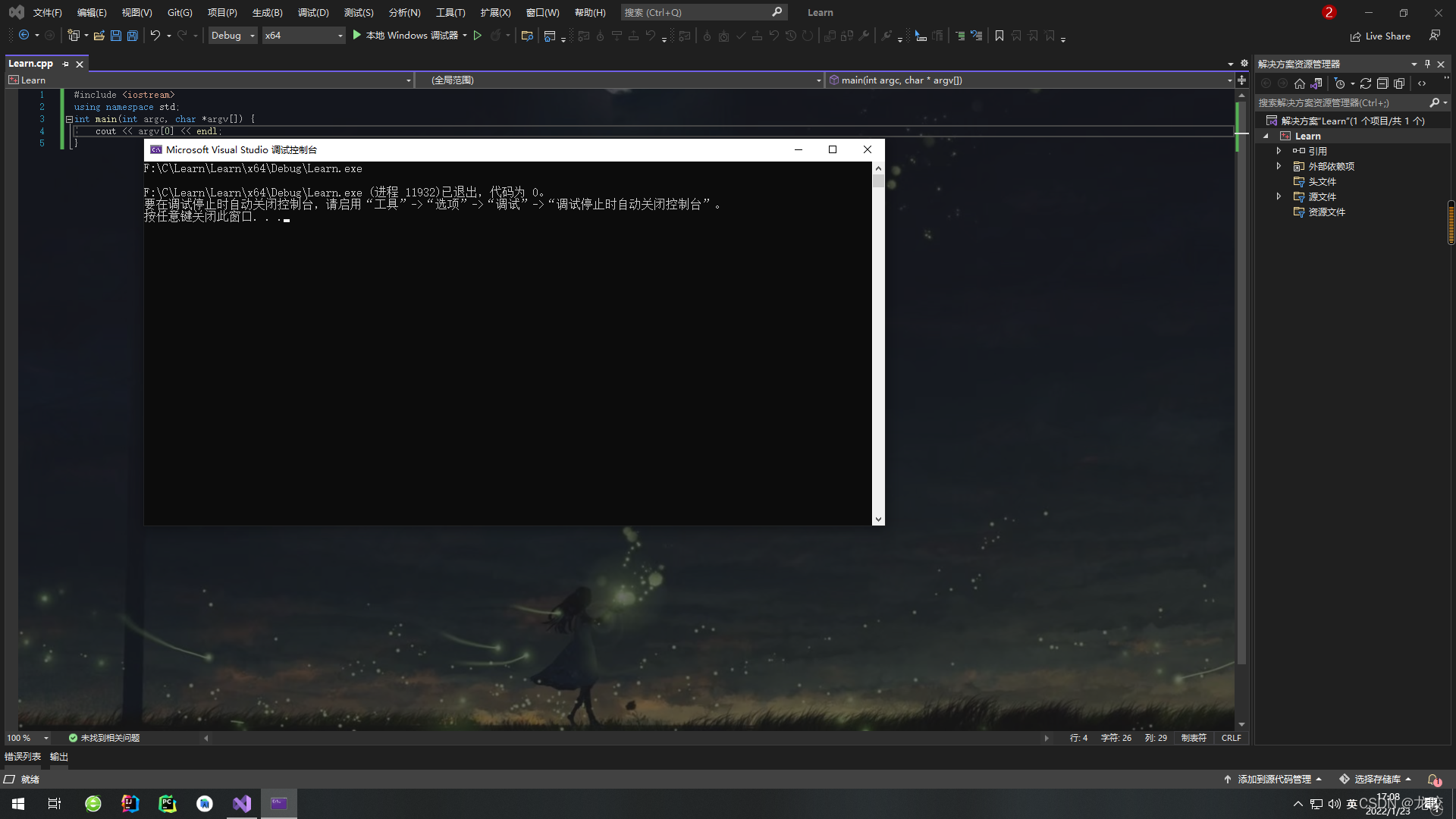Save Learn.cpp with the single disk icon

pyautogui.click(x=116, y=36)
